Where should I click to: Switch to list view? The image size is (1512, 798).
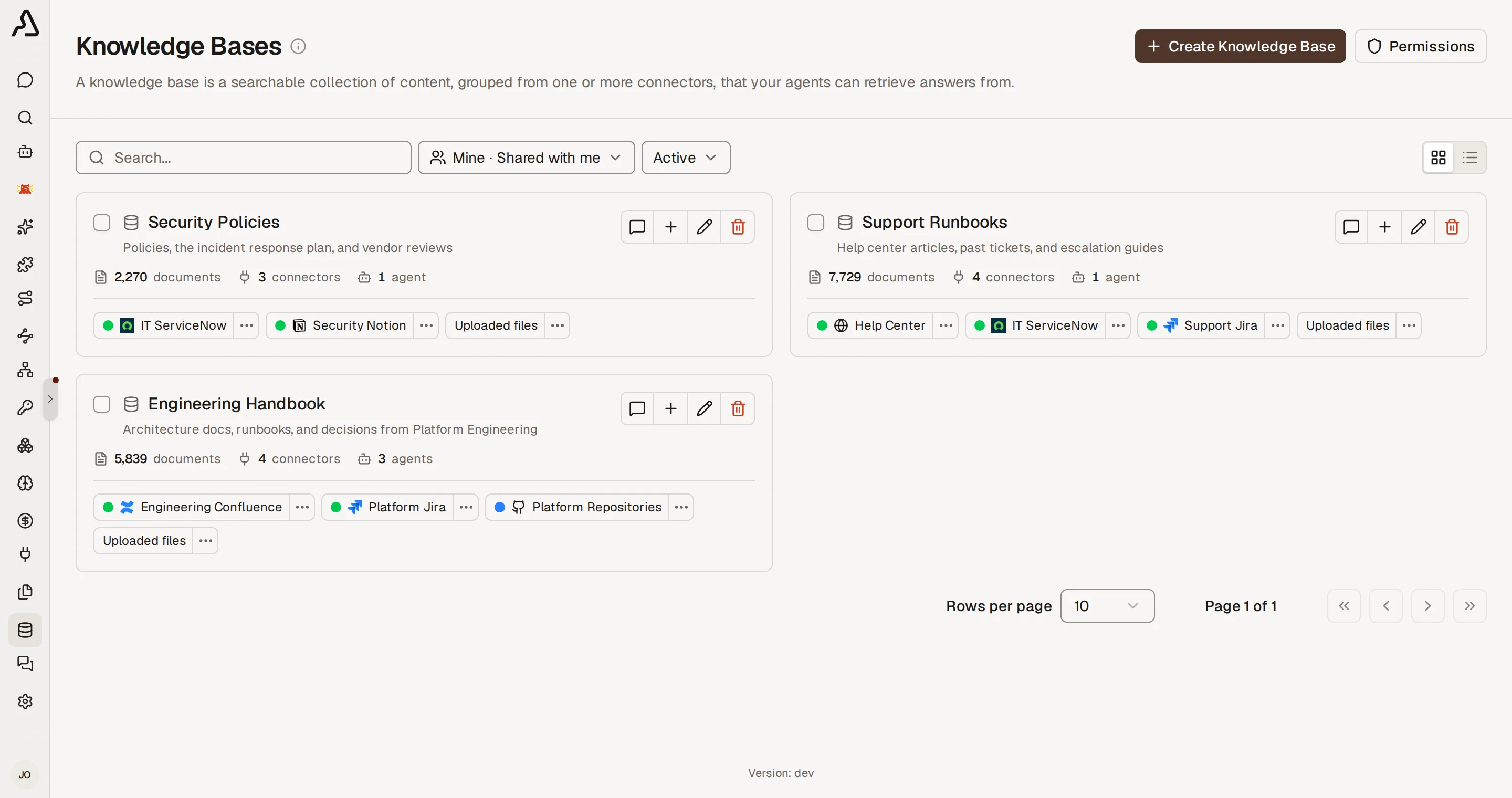pos(1471,157)
